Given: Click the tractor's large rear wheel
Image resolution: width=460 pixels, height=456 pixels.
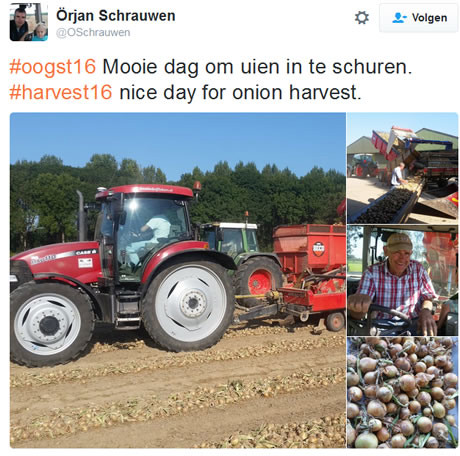Looking at the screenshot, I should pyautogui.click(x=189, y=305).
